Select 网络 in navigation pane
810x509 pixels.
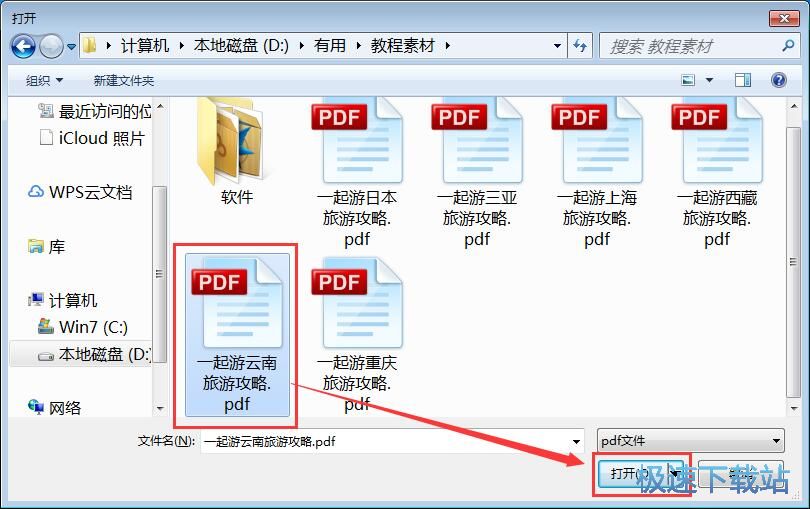pyautogui.click(x=55, y=408)
